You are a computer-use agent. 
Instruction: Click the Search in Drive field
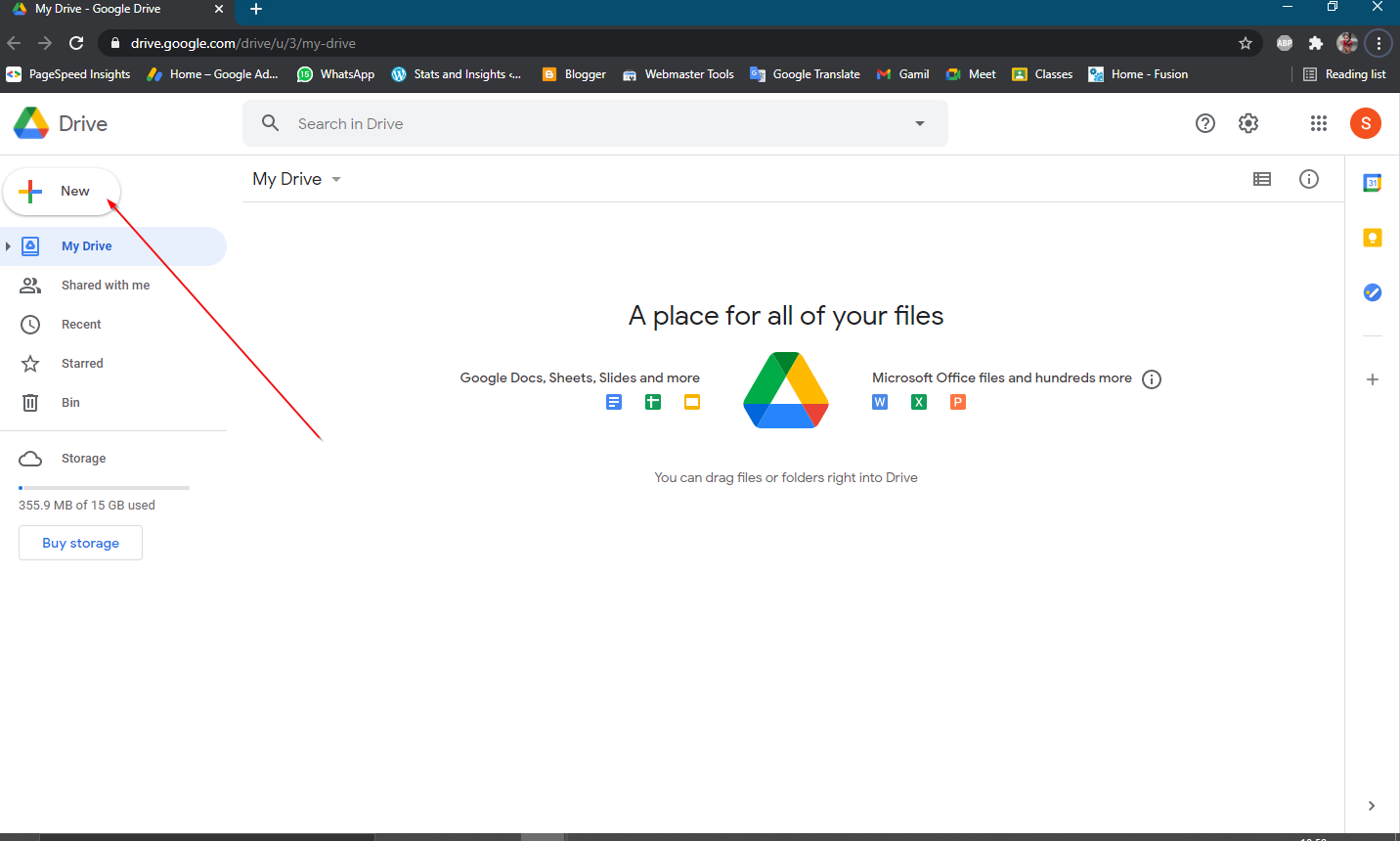point(596,124)
